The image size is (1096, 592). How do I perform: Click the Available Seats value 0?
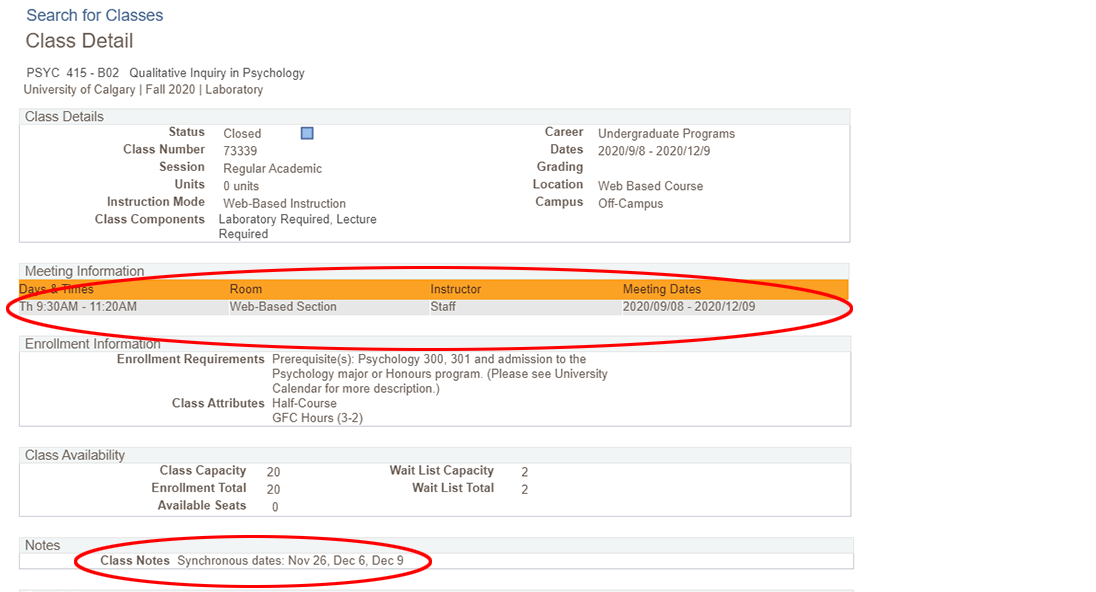[270, 506]
